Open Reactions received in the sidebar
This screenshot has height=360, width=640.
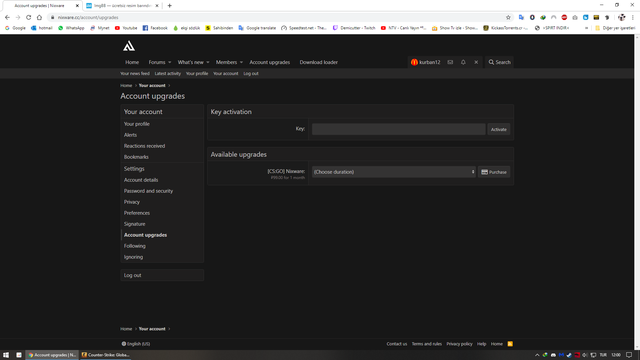tap(144, 146)
